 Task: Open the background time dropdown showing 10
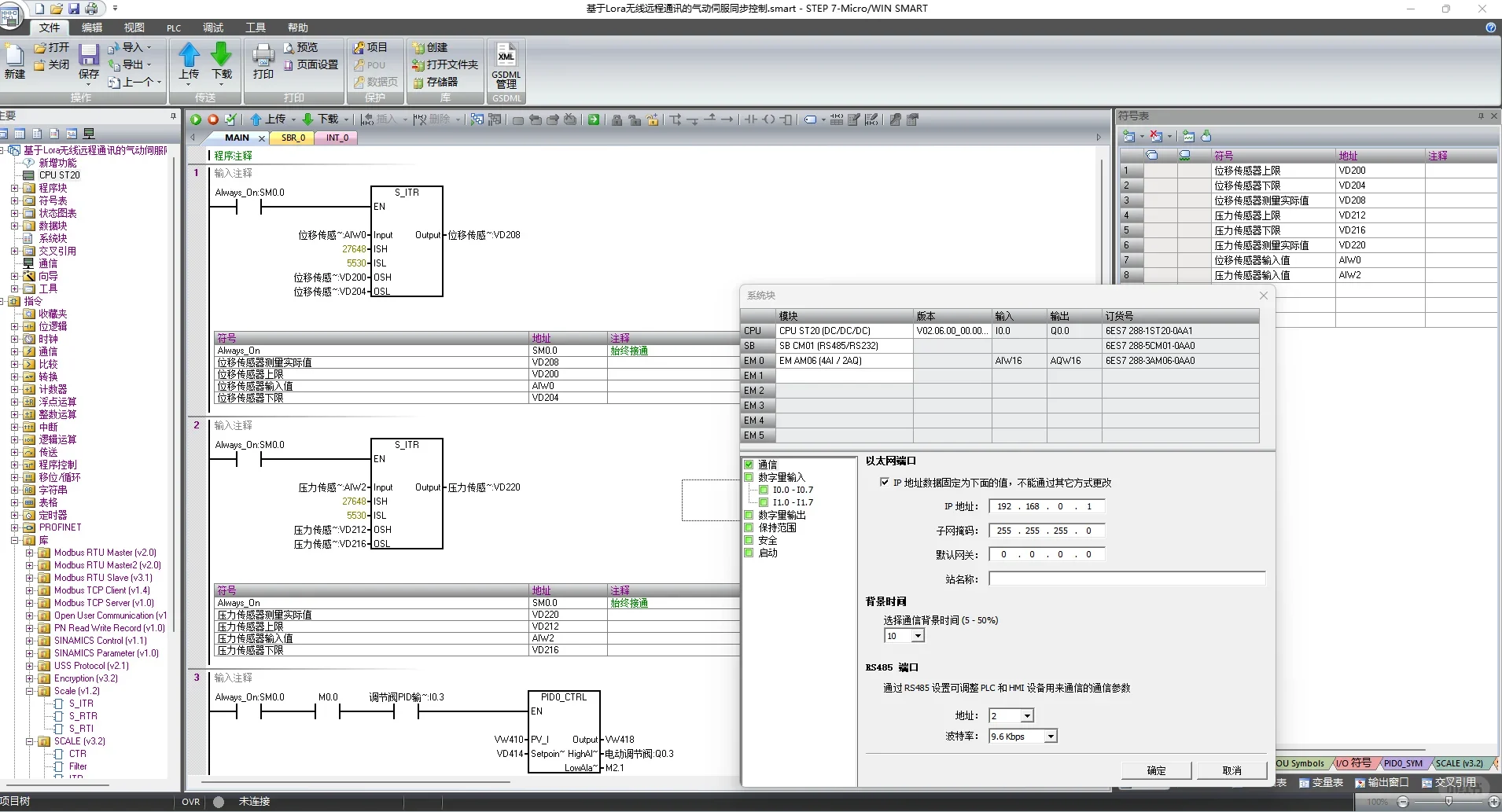pos(918,636)
